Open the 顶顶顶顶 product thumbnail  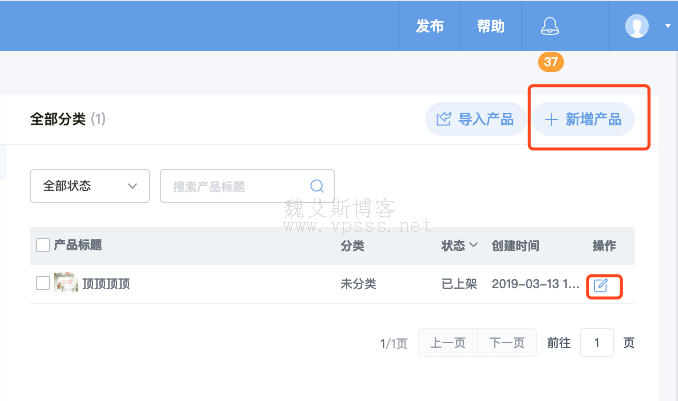(x=66, y=283)
